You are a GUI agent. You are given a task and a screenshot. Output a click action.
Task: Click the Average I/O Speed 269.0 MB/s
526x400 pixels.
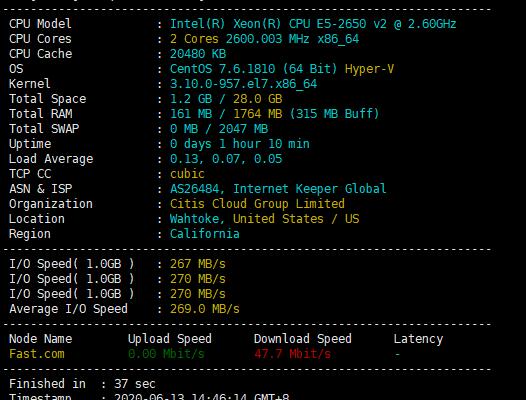(x=205, y=309)
